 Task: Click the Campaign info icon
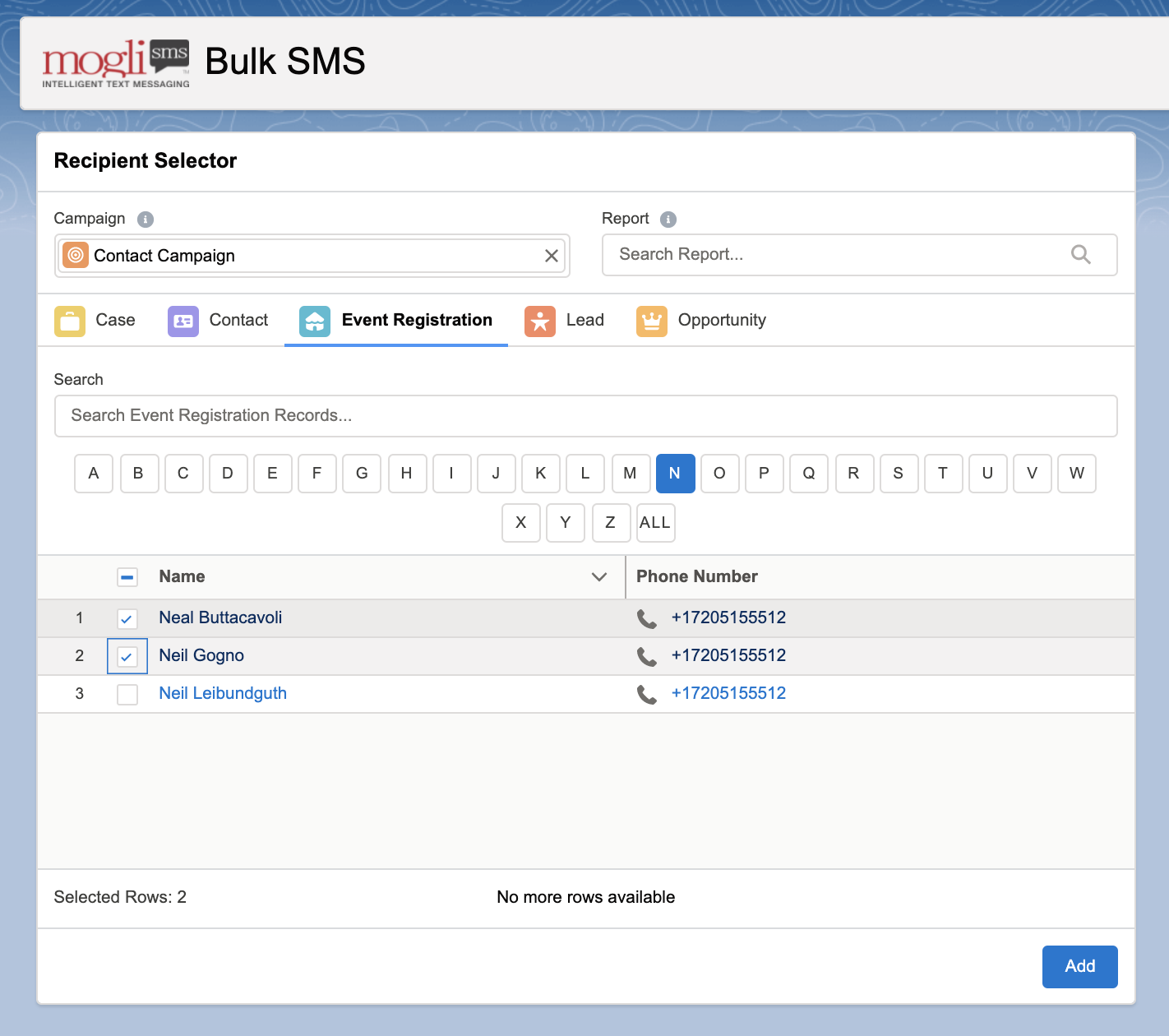tap(146, 220)
